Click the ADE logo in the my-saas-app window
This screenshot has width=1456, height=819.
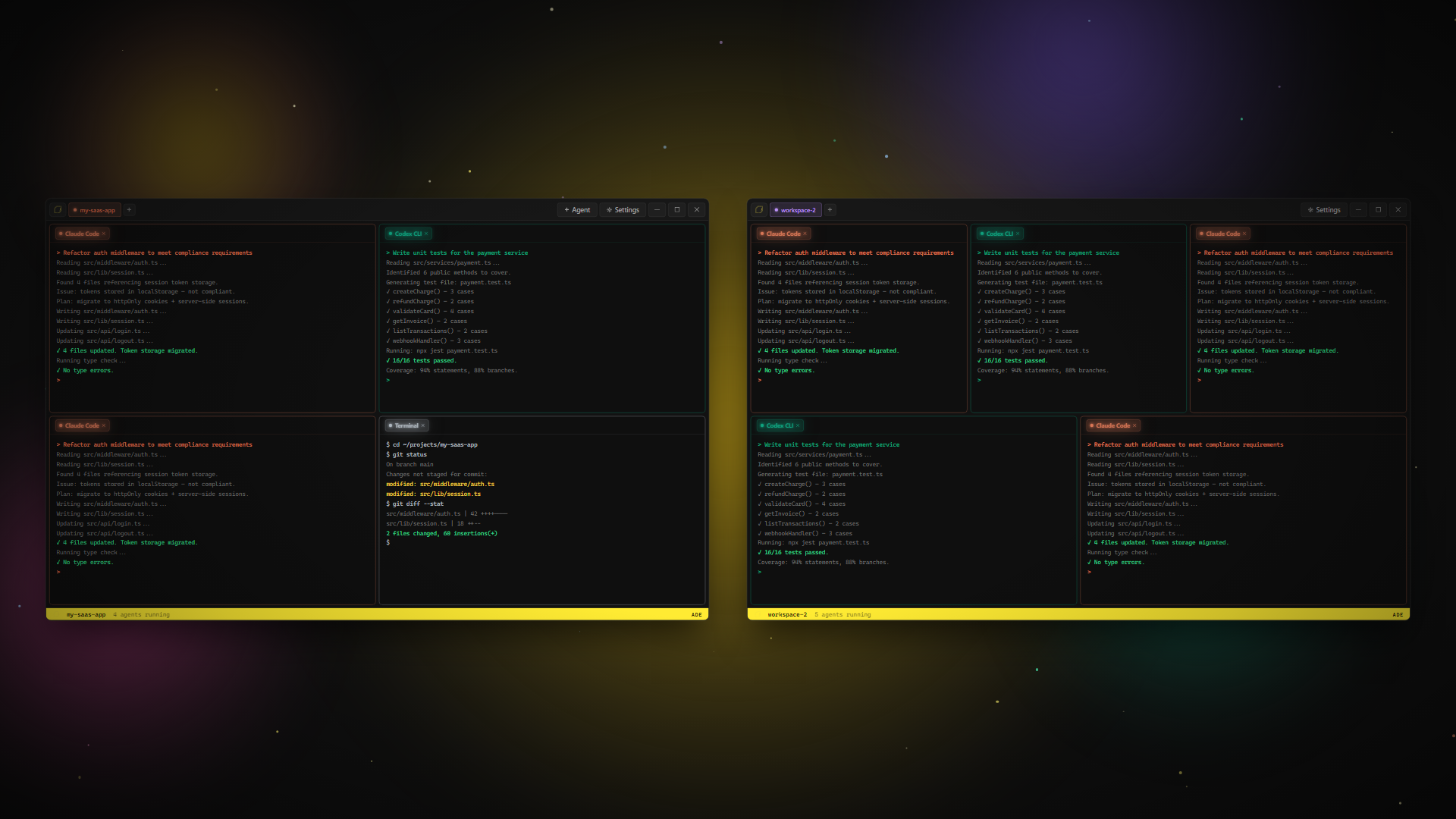(58, 210)
